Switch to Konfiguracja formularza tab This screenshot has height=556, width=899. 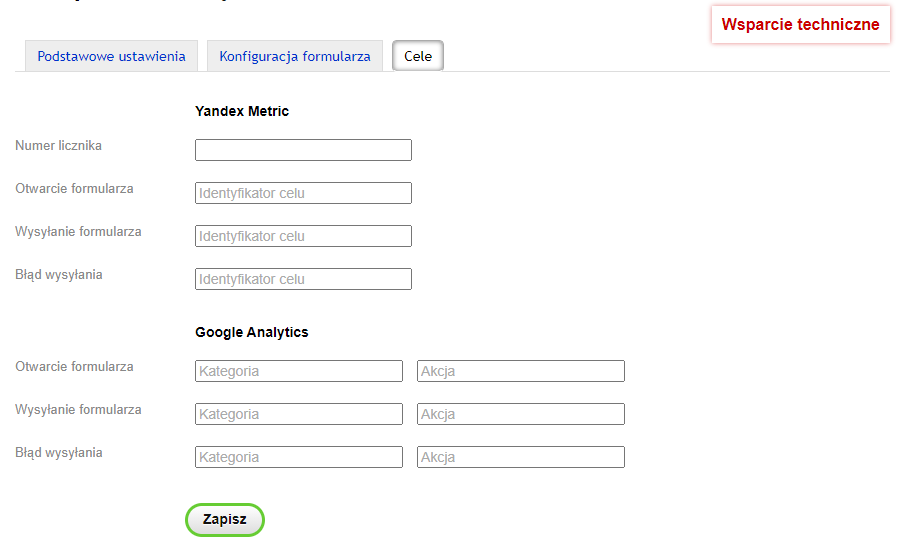point(295,56)
